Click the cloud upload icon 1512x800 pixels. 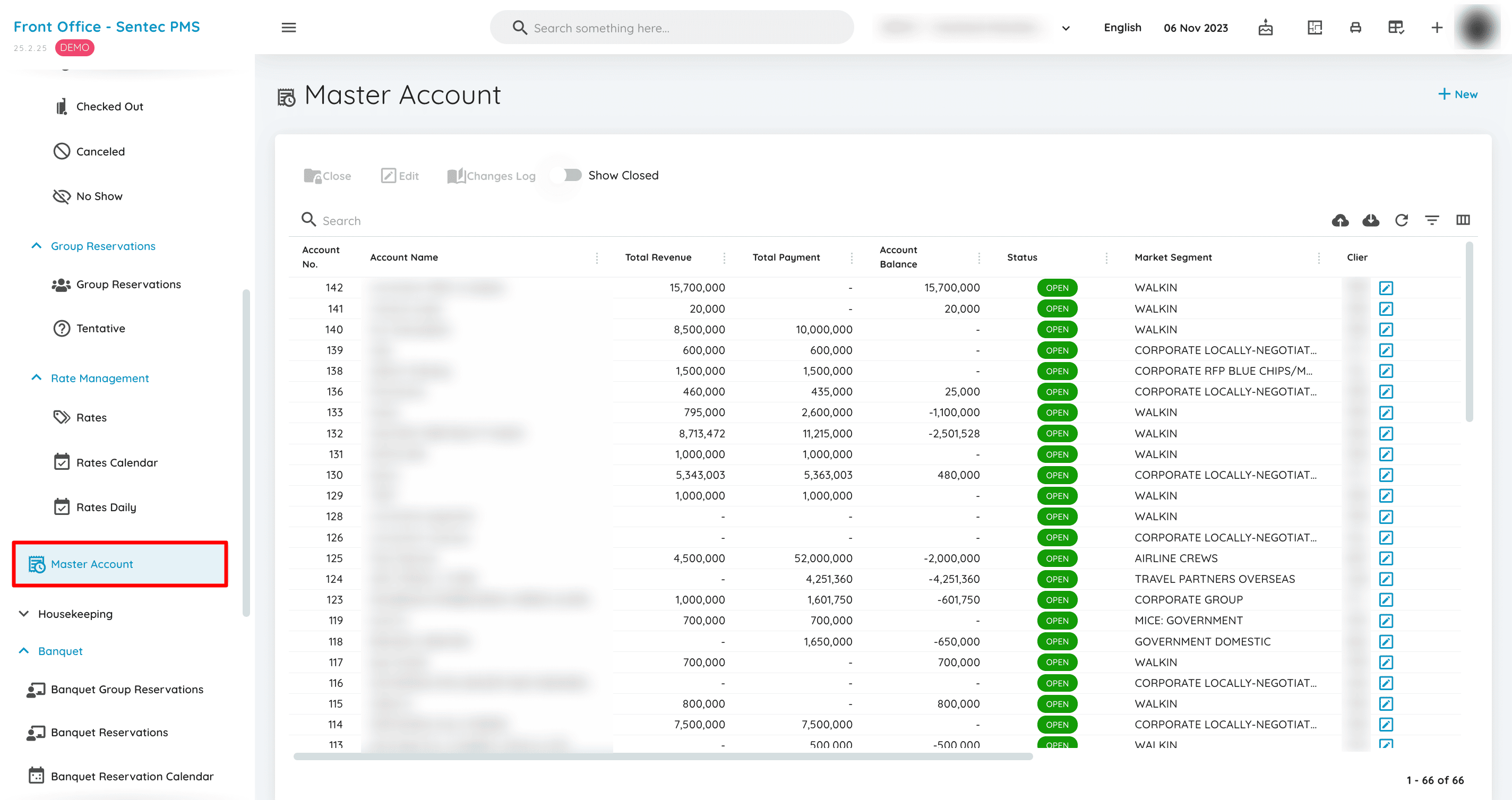click(1340, 220)
